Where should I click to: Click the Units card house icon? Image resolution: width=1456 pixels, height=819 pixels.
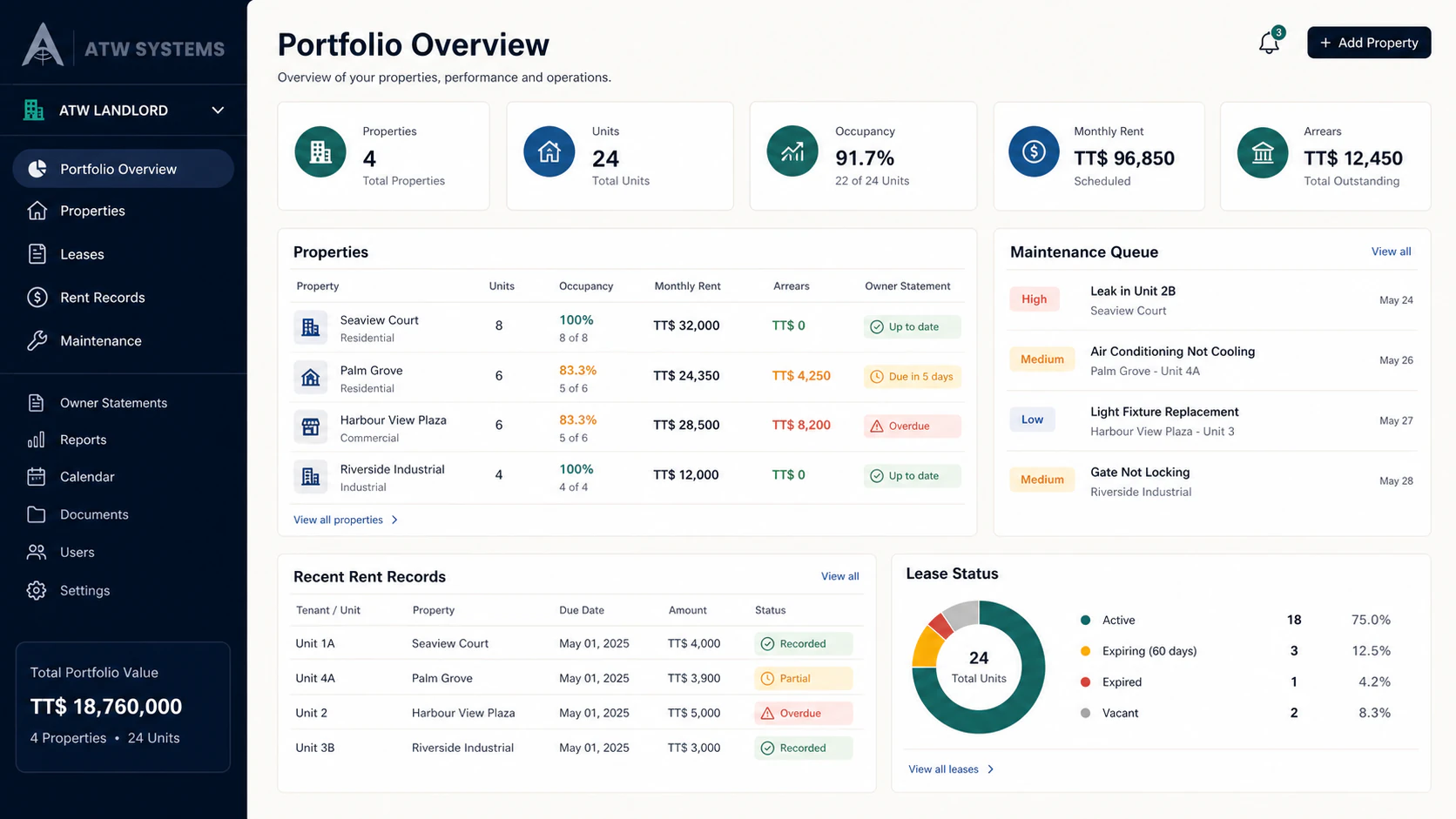coord(549,152)
